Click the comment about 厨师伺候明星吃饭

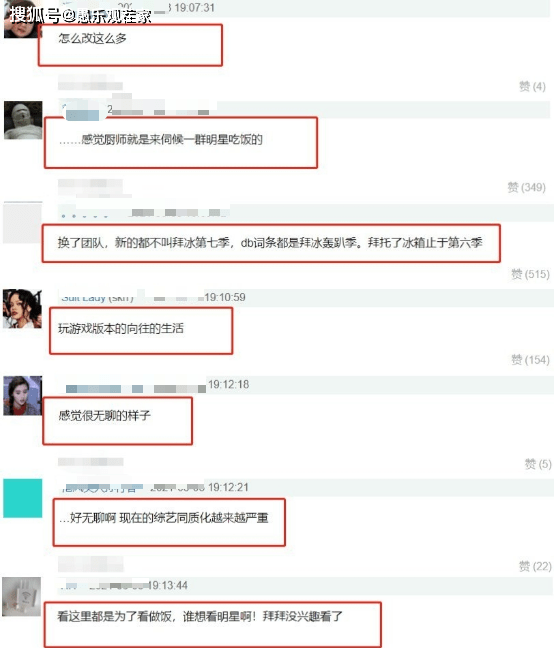coord(161,140)
